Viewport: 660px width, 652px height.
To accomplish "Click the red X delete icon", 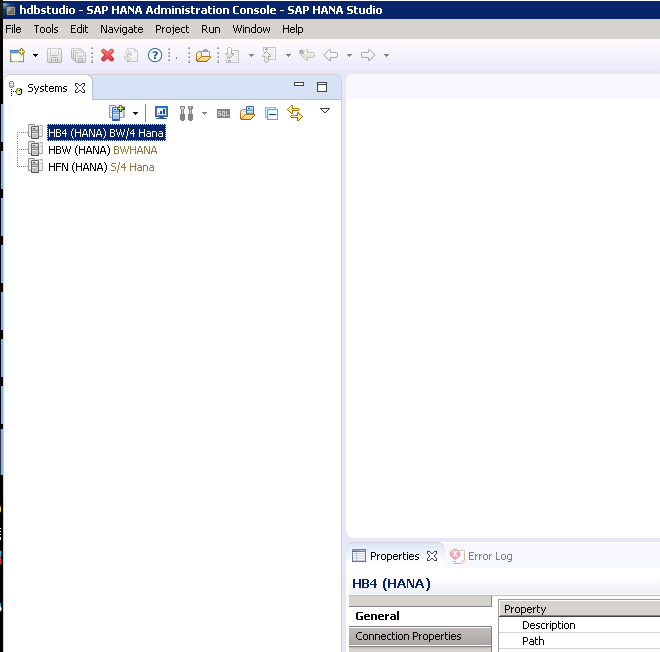I will pos(108,55).
